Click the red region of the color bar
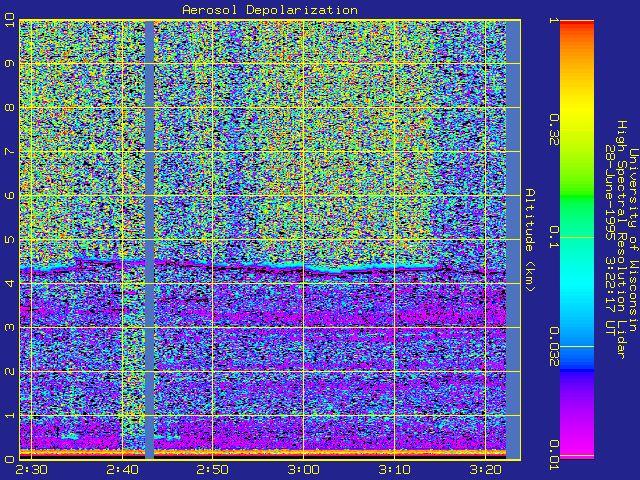 pyautogui.click(x=577, y=24)
